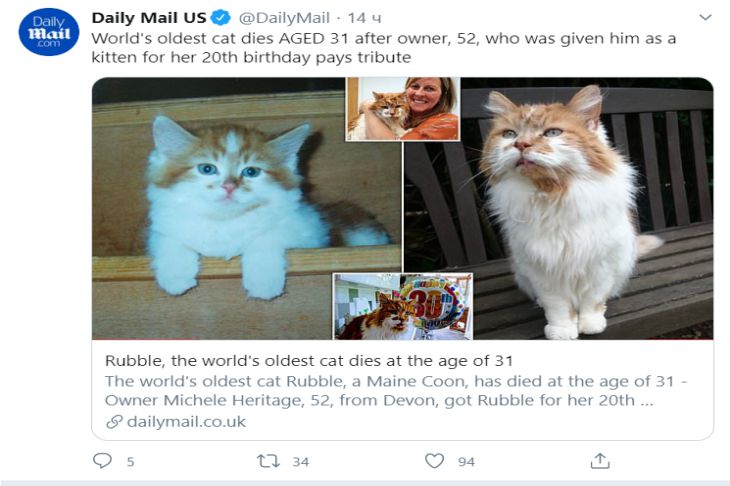Click the reply speech bubble icon
Screen dimensions: 730x486
click(102, 461)
